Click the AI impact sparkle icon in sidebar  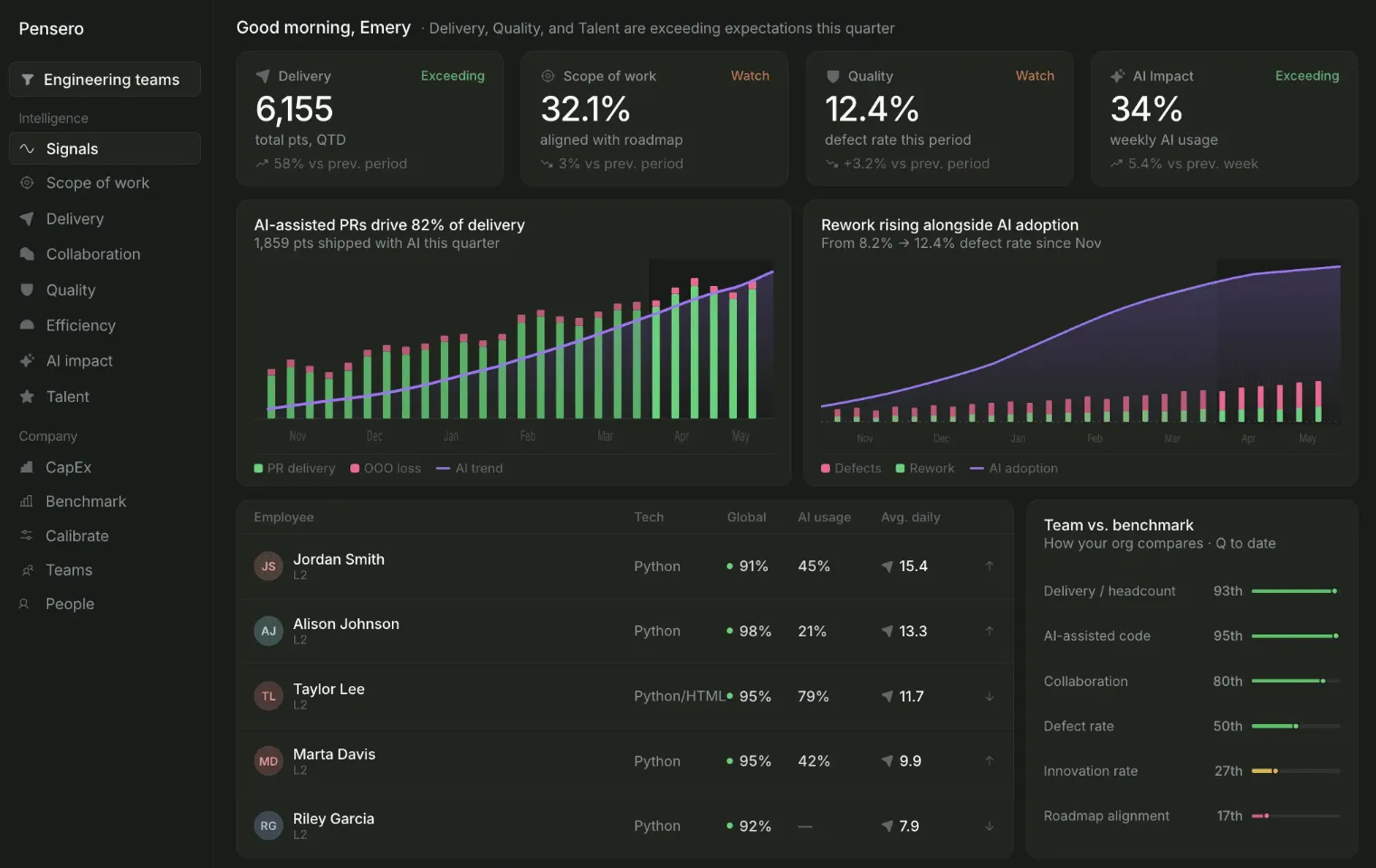(27, 361)
